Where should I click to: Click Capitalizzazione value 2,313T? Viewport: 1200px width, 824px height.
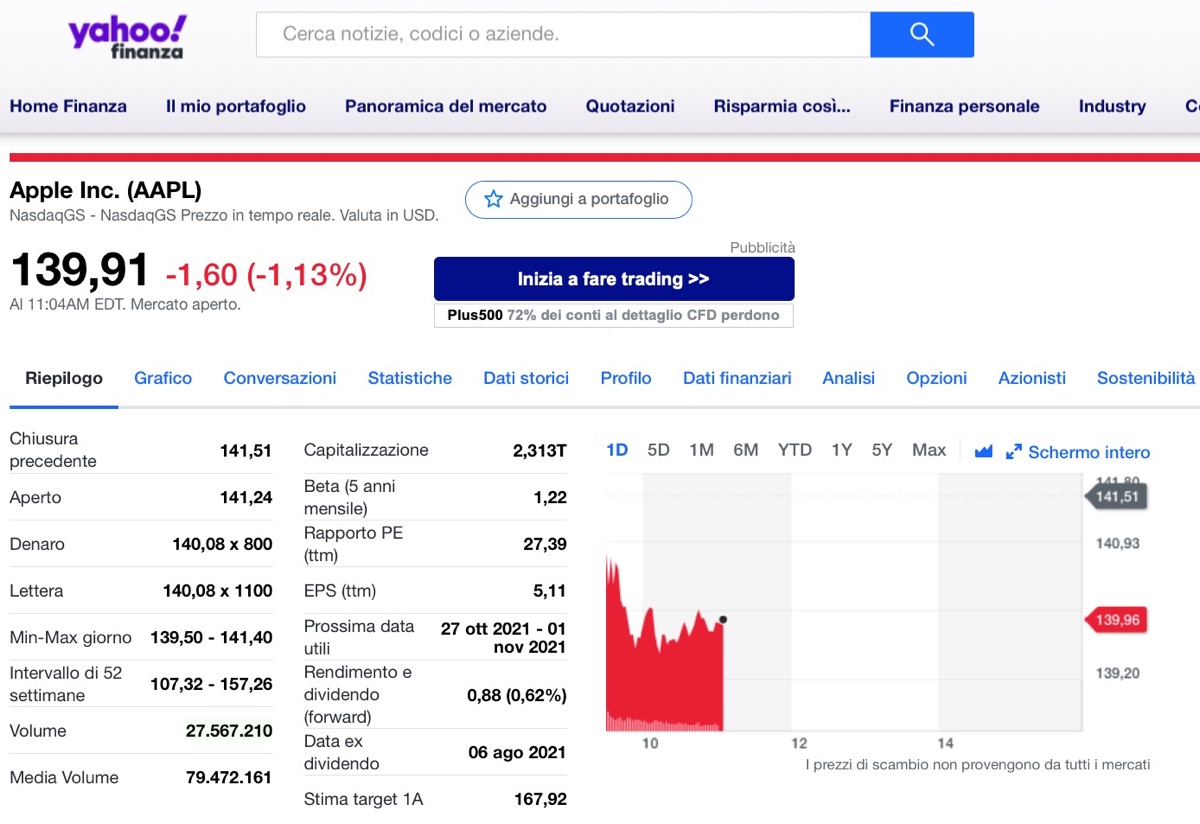(x=540, y=451)
